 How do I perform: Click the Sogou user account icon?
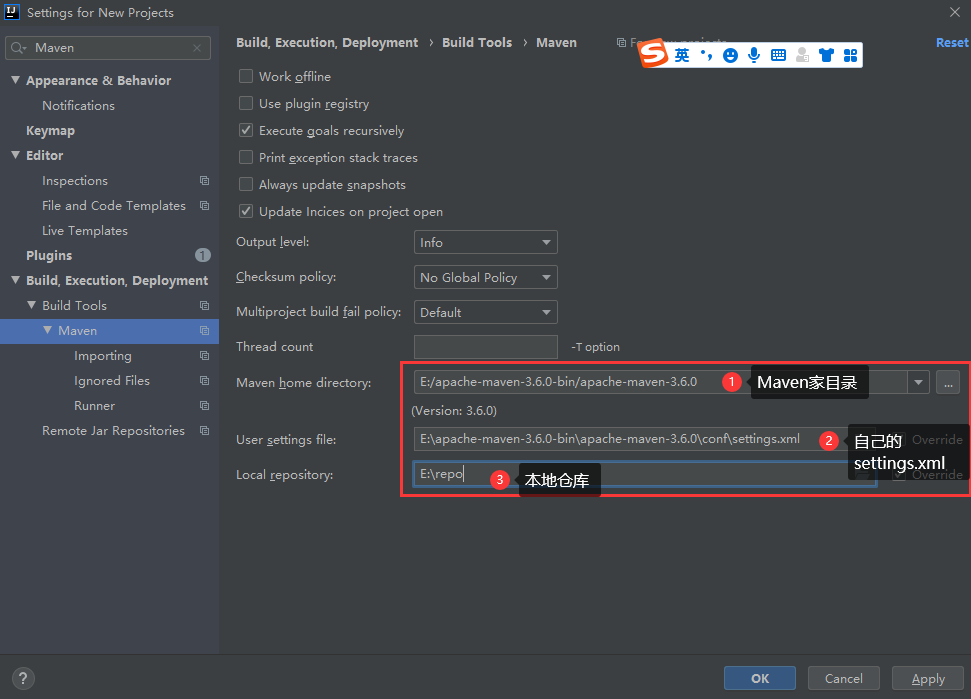(x=803, y=55)
